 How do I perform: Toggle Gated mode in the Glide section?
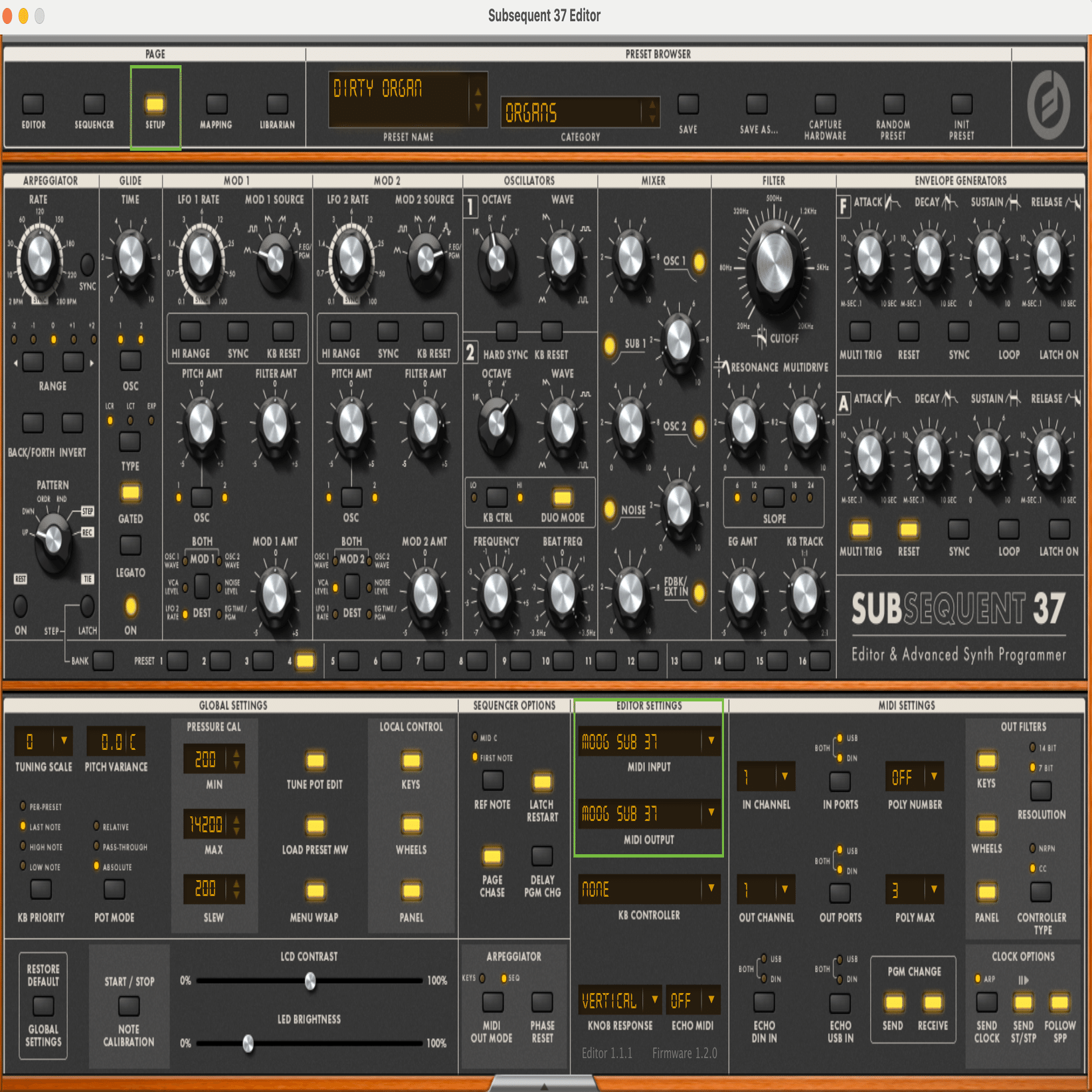coord(130,492)
